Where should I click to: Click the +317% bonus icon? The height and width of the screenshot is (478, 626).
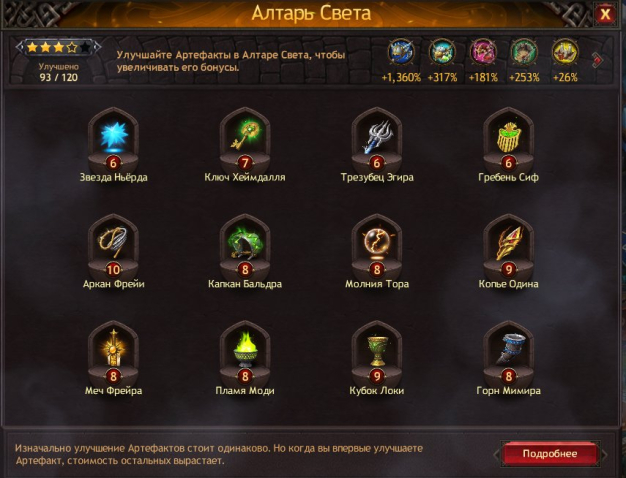coord(442,52)
